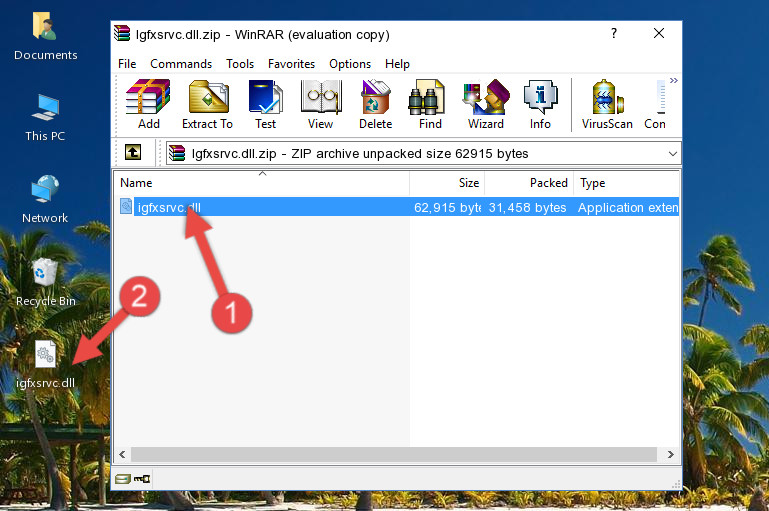Show archive Info
769x511 pixels.
pyautogui.click(x=540, y=105)
